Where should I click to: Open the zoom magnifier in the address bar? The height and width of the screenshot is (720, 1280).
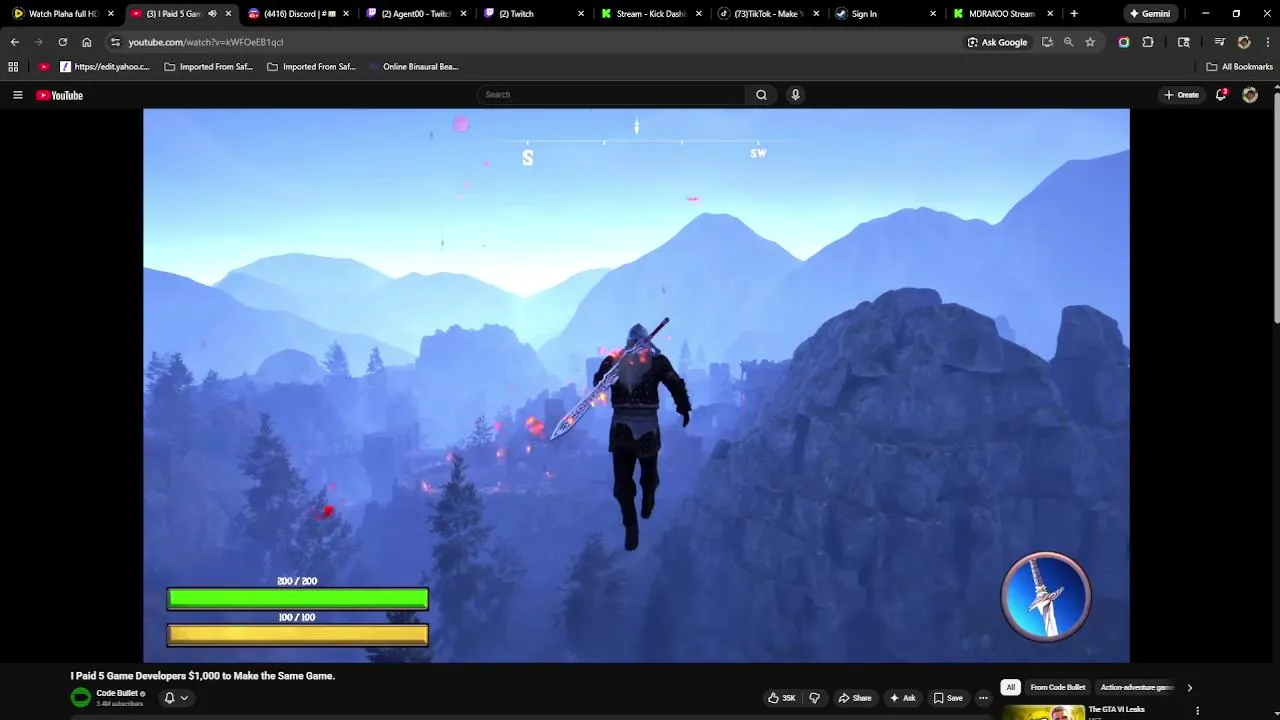[x=1068, y=42]
